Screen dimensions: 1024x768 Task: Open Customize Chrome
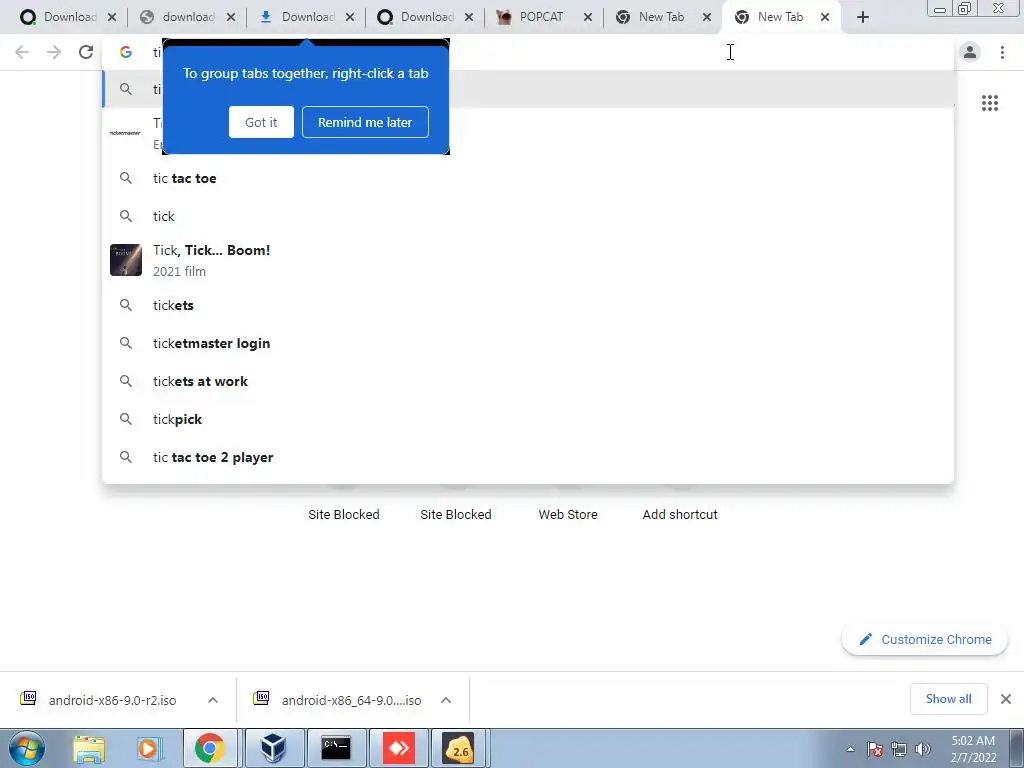click(x=925, y=639)
